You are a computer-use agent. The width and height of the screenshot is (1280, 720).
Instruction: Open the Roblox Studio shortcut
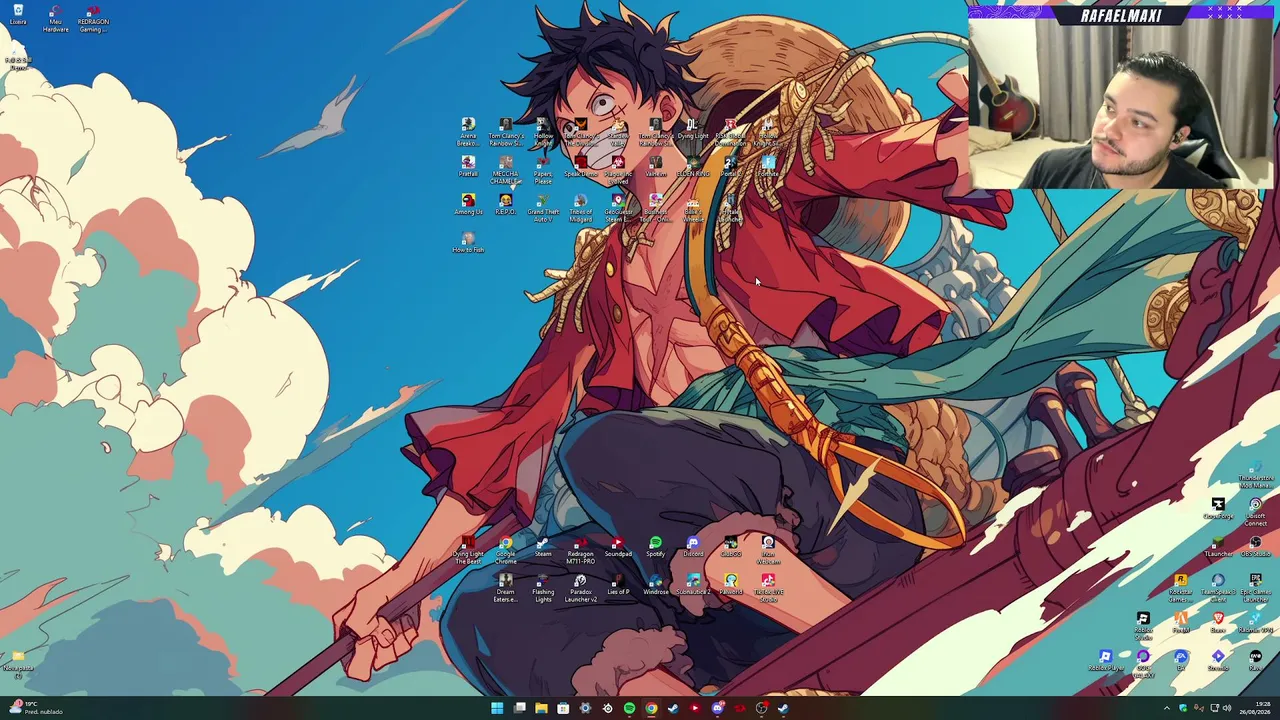click(1143, 626)
